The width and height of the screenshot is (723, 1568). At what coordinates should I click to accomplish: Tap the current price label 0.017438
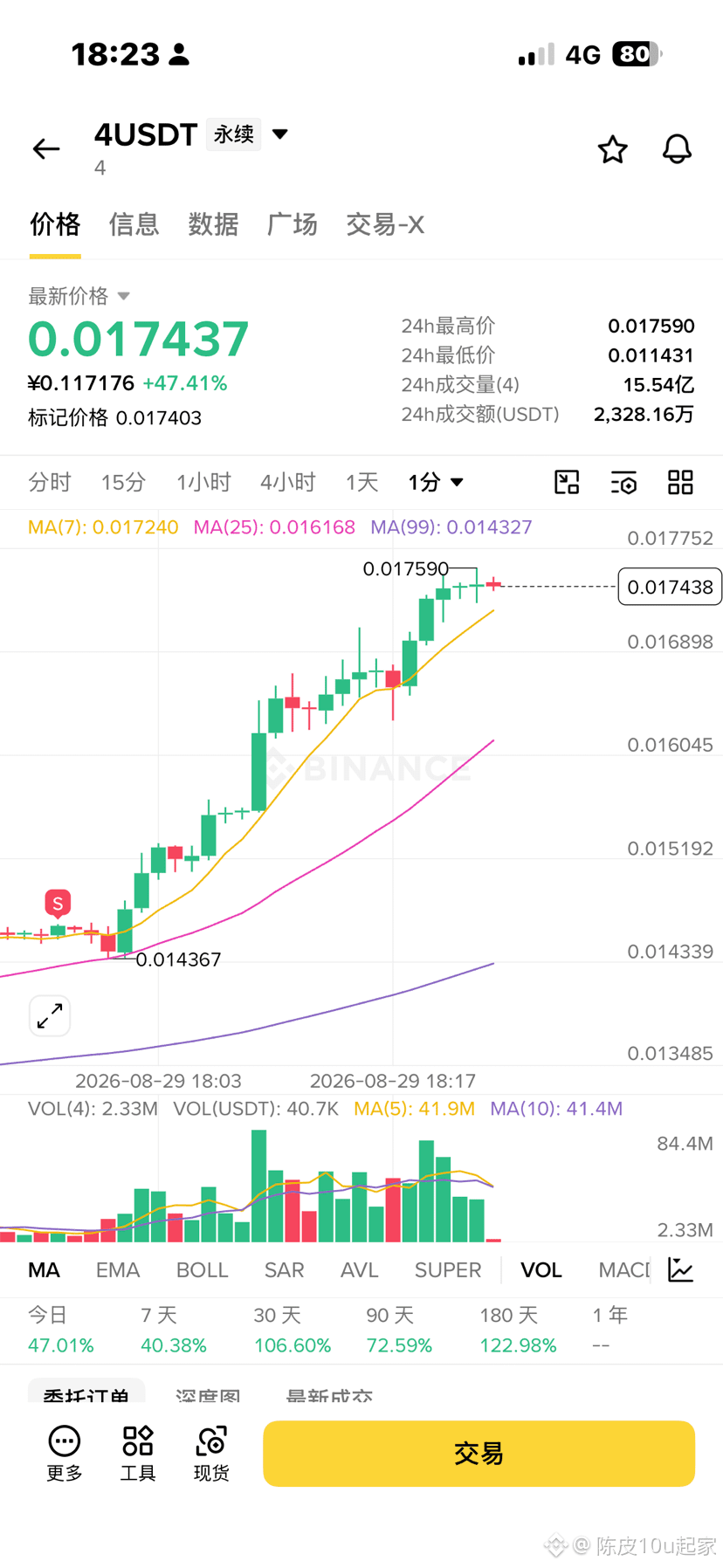(670, 587)
